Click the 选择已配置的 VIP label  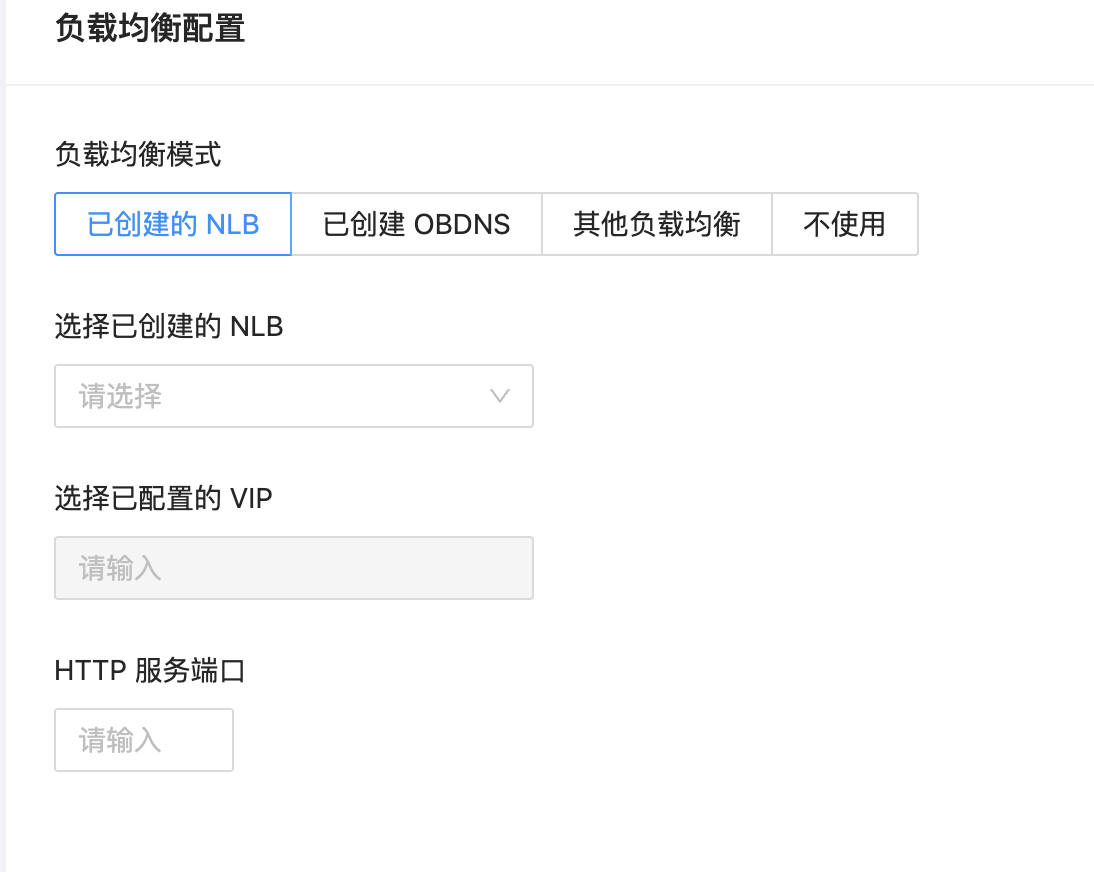(x=163, y=498)
